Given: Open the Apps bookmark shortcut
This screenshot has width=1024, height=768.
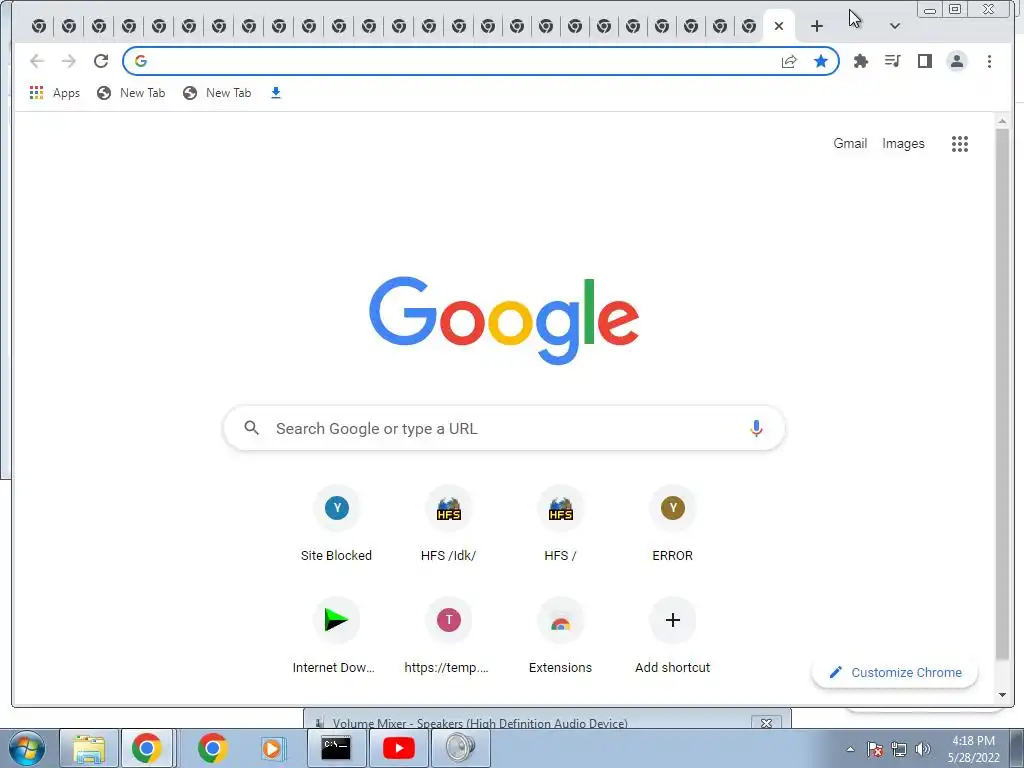Looking at the screenshot, I should 55,93.
